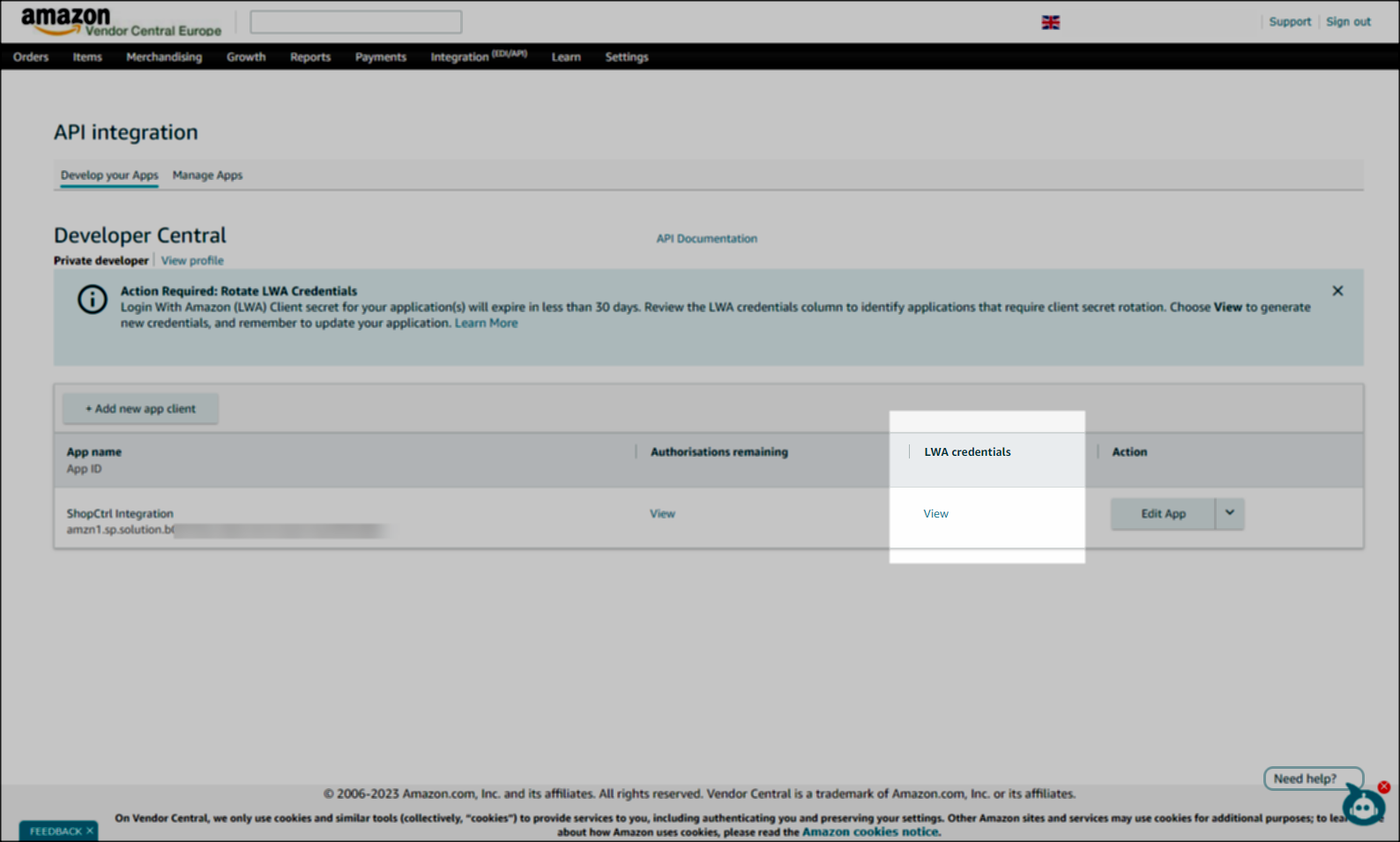Open the API Documentation link
1400x842 pixels.
706,238
